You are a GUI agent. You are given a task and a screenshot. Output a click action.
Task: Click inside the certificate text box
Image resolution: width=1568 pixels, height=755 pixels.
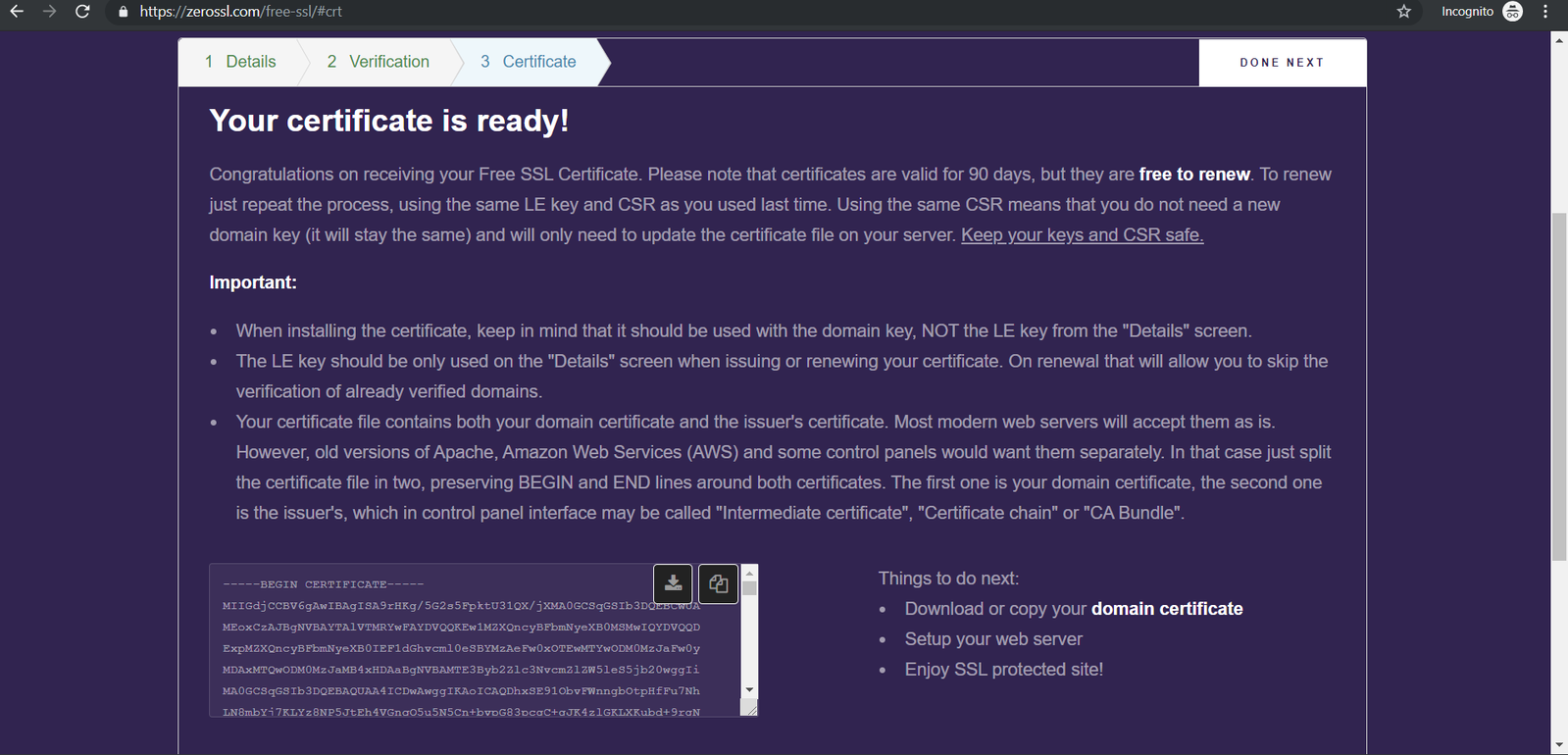pos(476,640)
